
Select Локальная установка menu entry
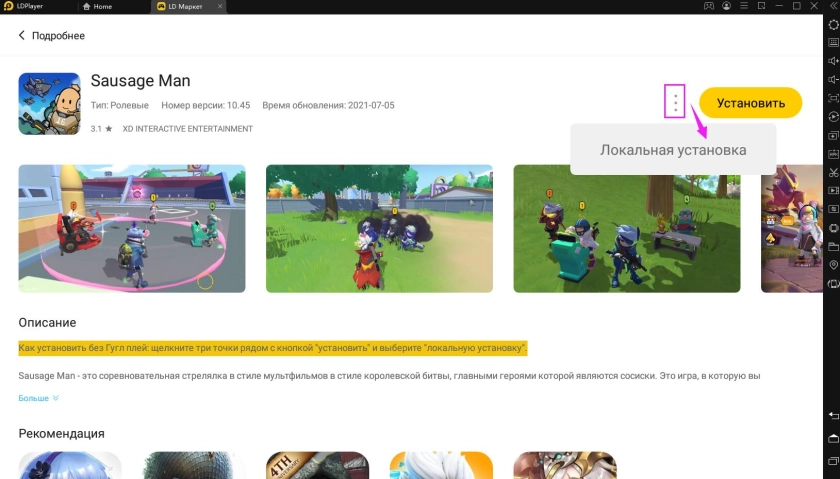click(x=673, y=150)
